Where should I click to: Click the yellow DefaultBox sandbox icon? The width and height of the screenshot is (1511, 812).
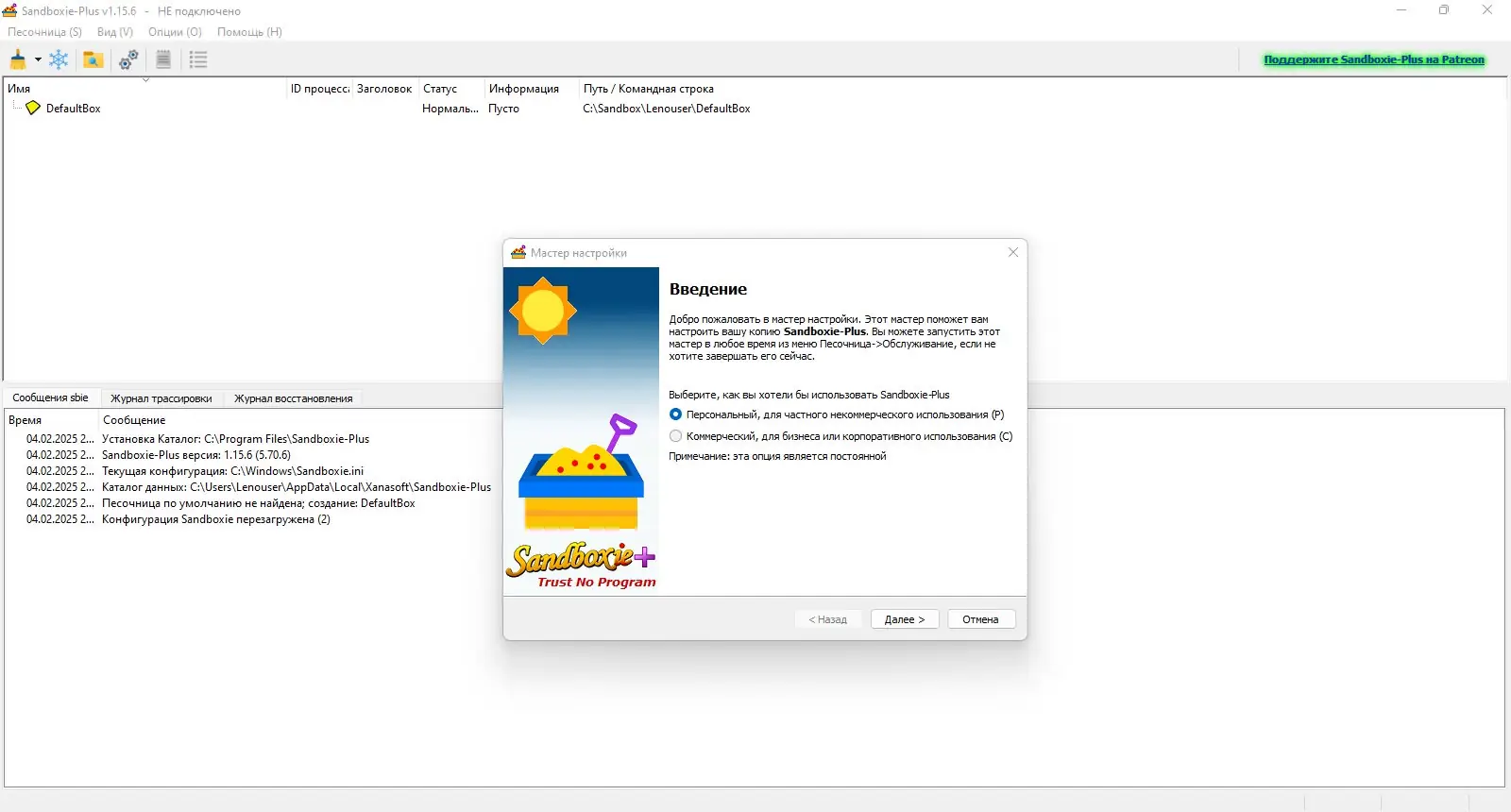pyautogui.click(x=33, y=108)
